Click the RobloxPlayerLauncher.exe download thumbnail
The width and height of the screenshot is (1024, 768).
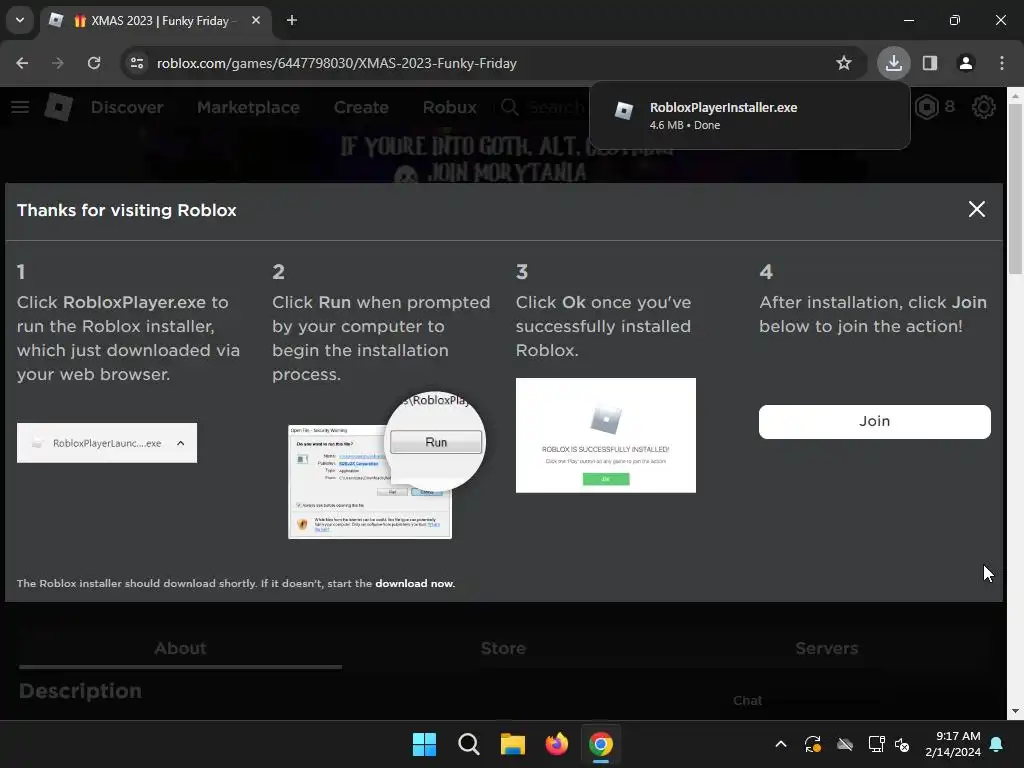pos(107,443)
